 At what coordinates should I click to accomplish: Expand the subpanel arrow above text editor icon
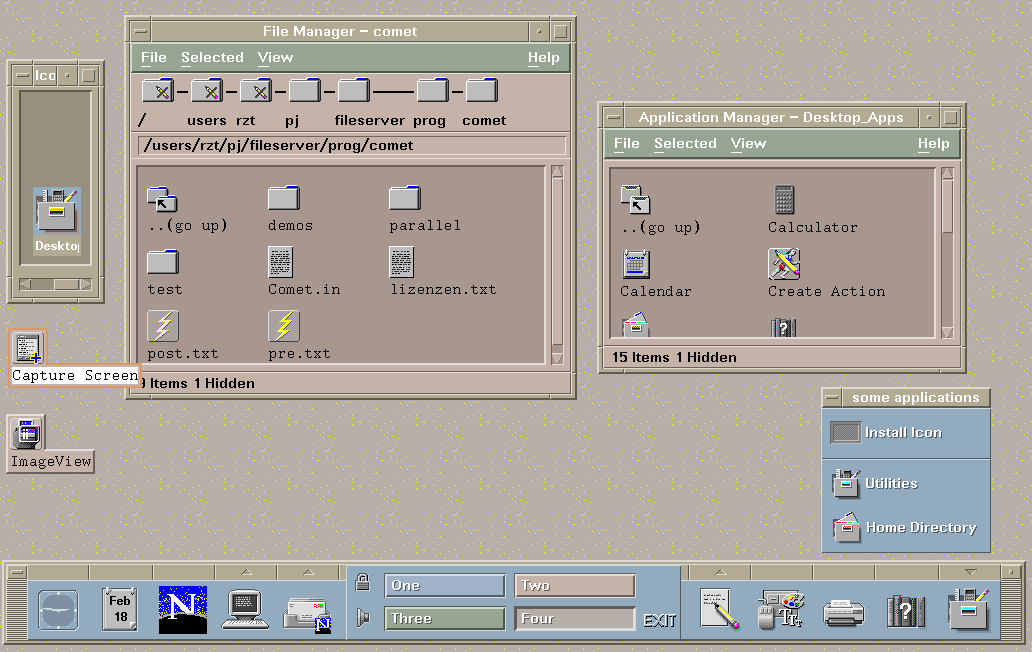718,572
